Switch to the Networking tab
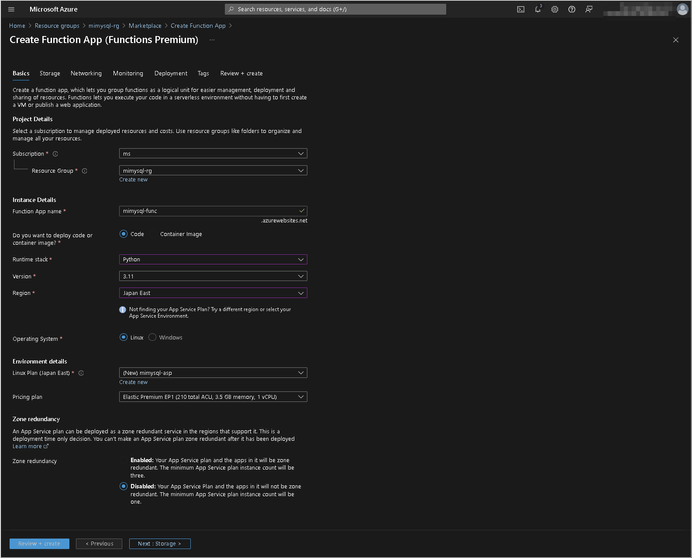Viewport: 692px width, 558px height. [x=86, y=74]
